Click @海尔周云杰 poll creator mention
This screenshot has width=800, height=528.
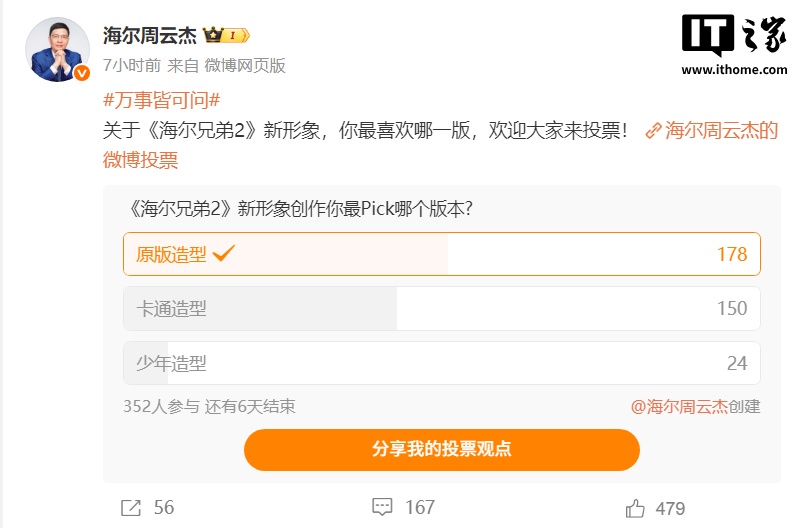(x=679, y=406)
